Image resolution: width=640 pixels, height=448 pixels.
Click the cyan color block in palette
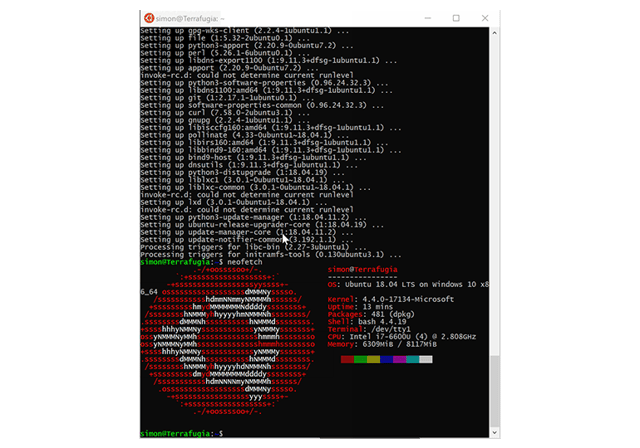(413, 359)
